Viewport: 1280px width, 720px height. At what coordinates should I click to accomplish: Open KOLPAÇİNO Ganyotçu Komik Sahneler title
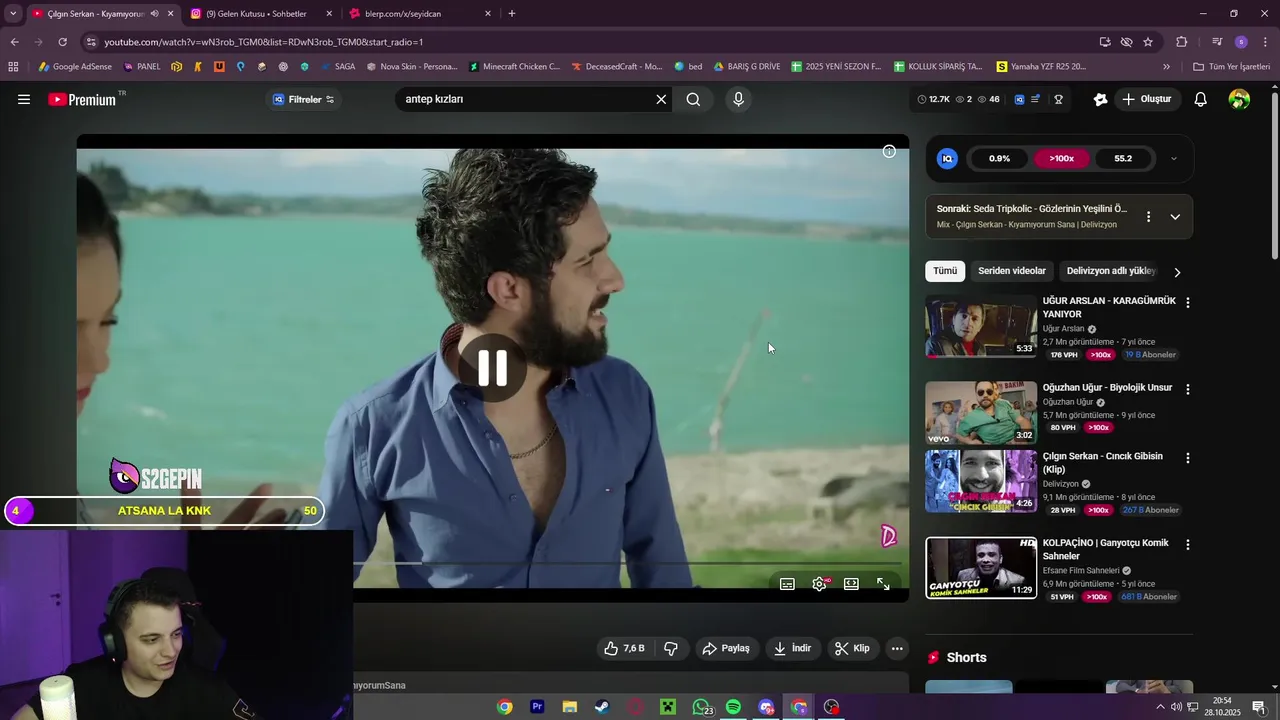(x=1106, y=549)
